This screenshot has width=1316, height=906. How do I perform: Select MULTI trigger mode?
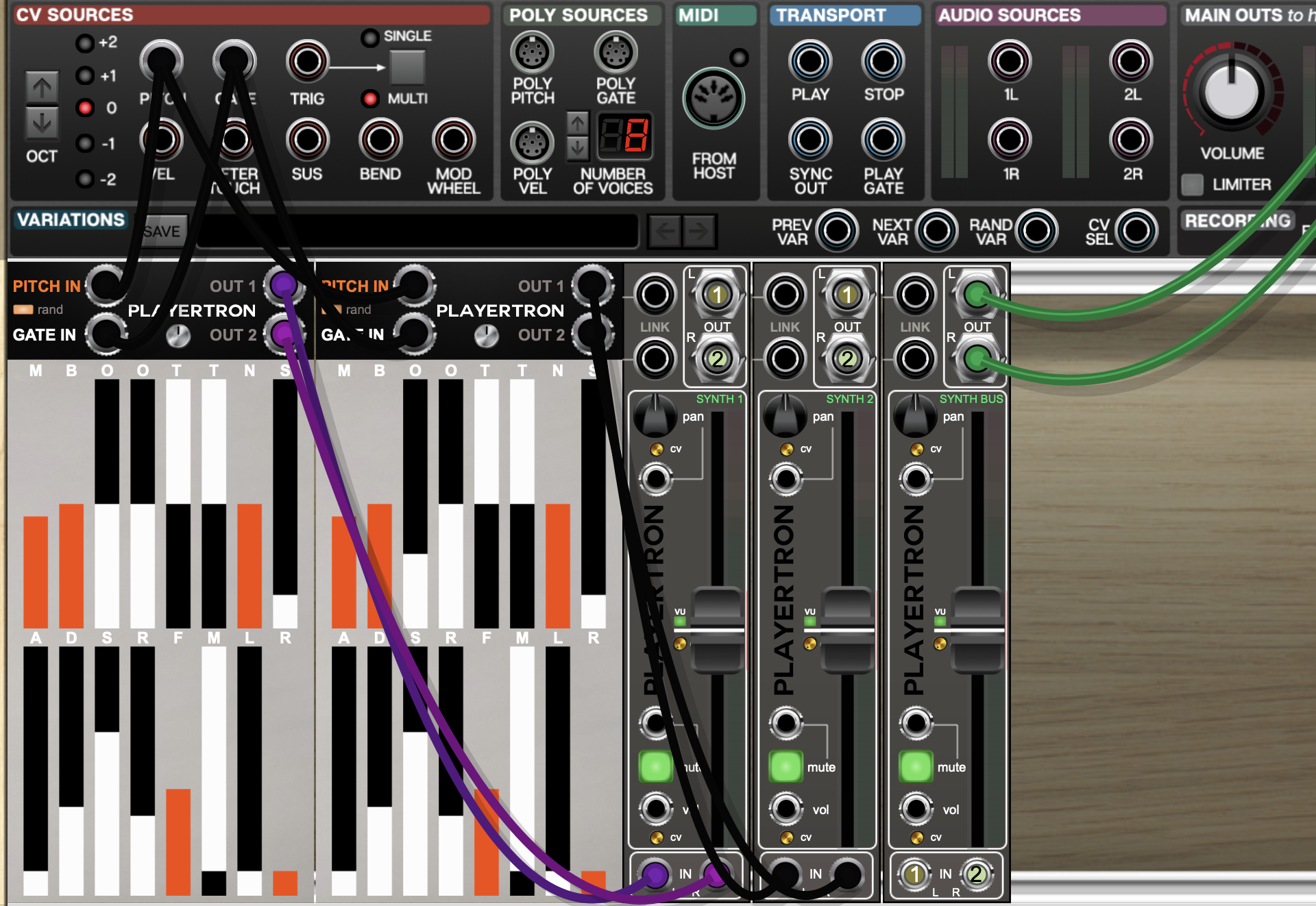click(x=370, y=99)
